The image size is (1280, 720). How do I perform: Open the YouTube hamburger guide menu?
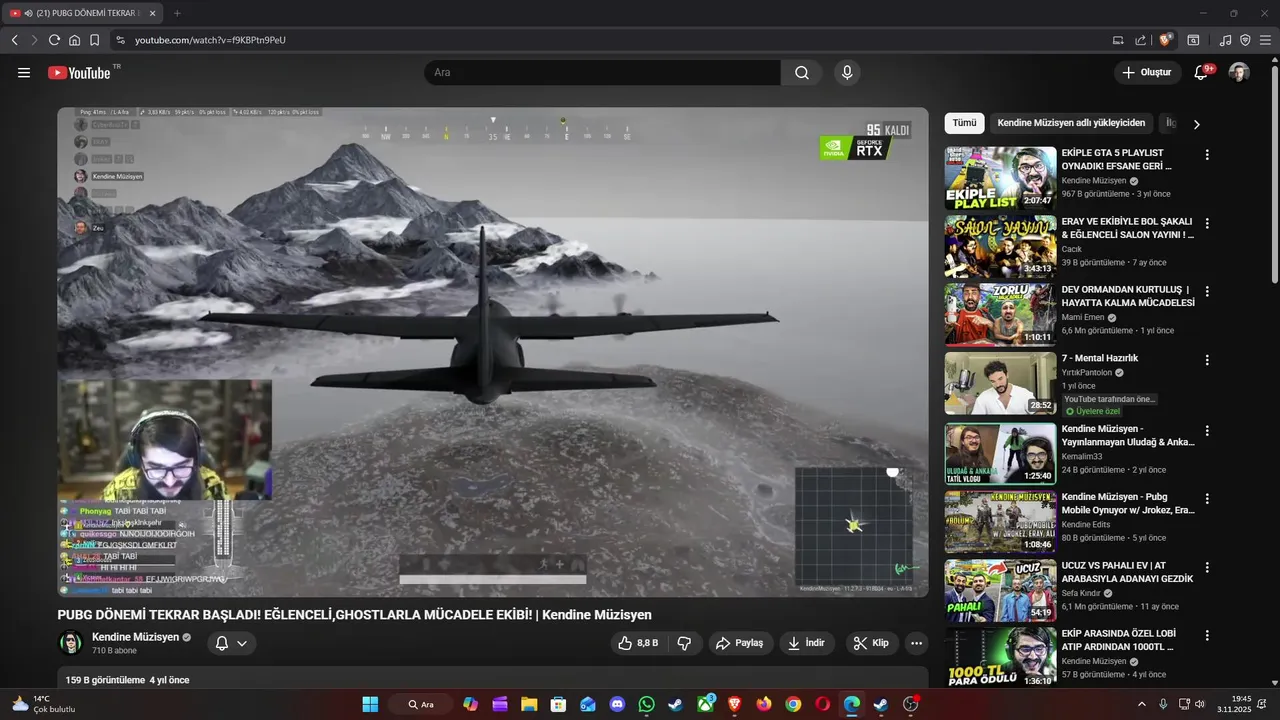click(x=24, y=72)
